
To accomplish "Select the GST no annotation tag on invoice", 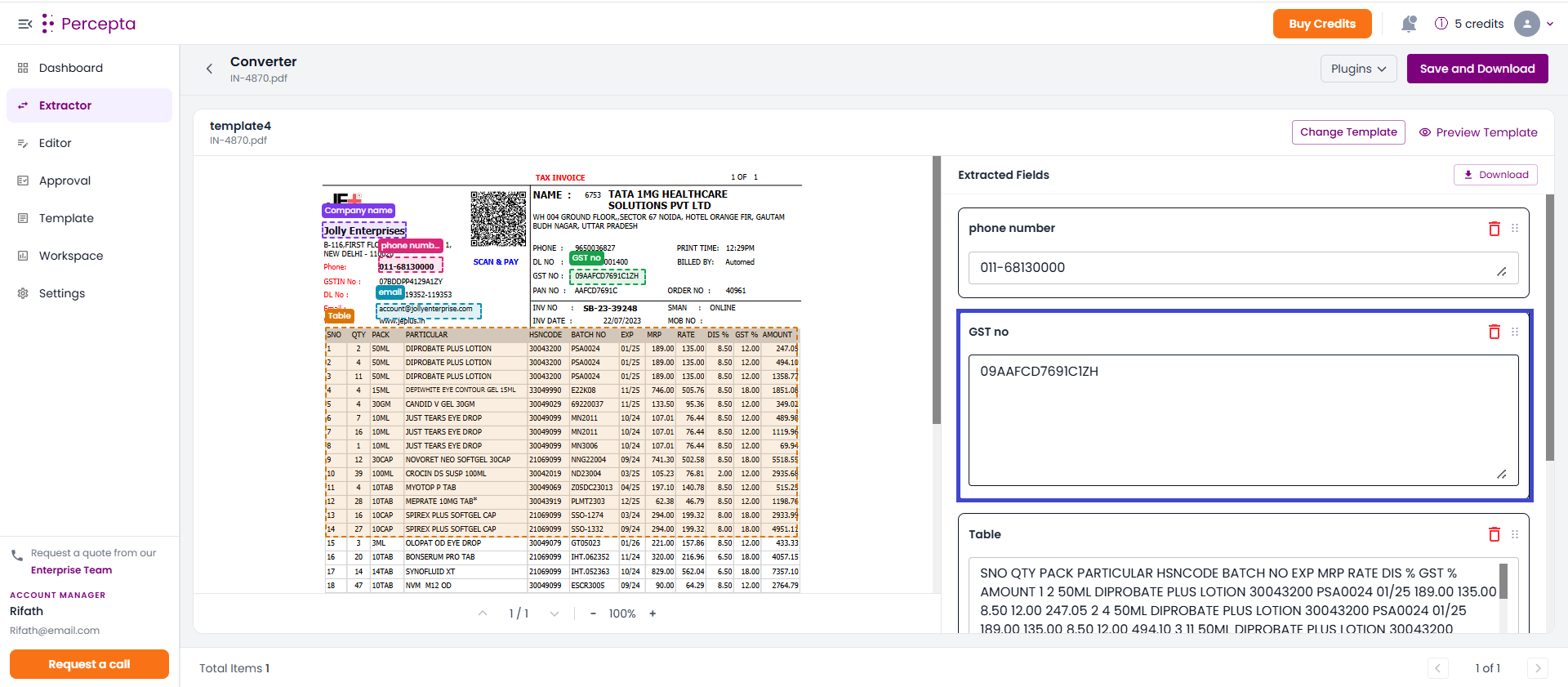I will [586, 257].
